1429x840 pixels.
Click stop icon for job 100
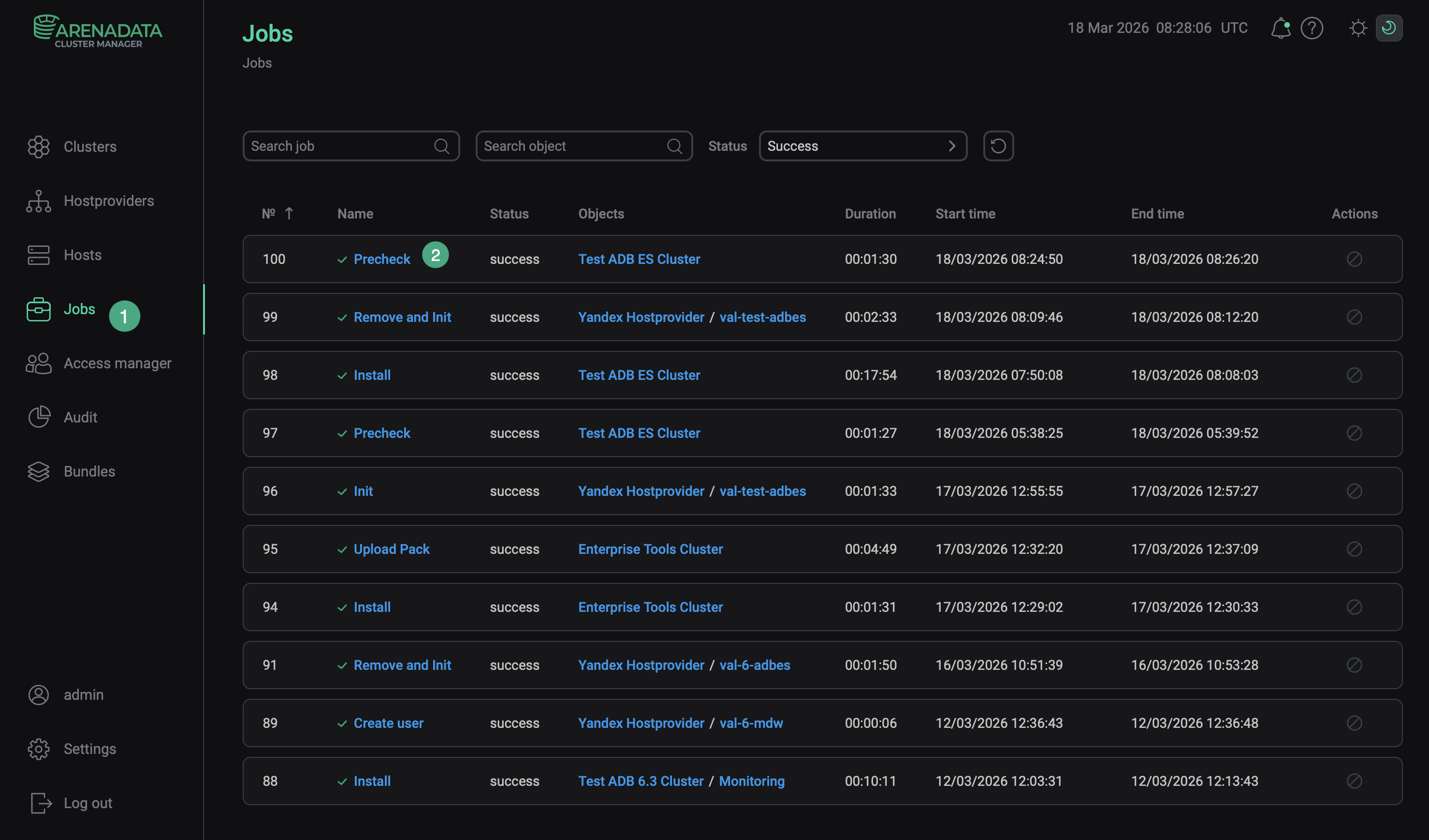click(1354, 259)
